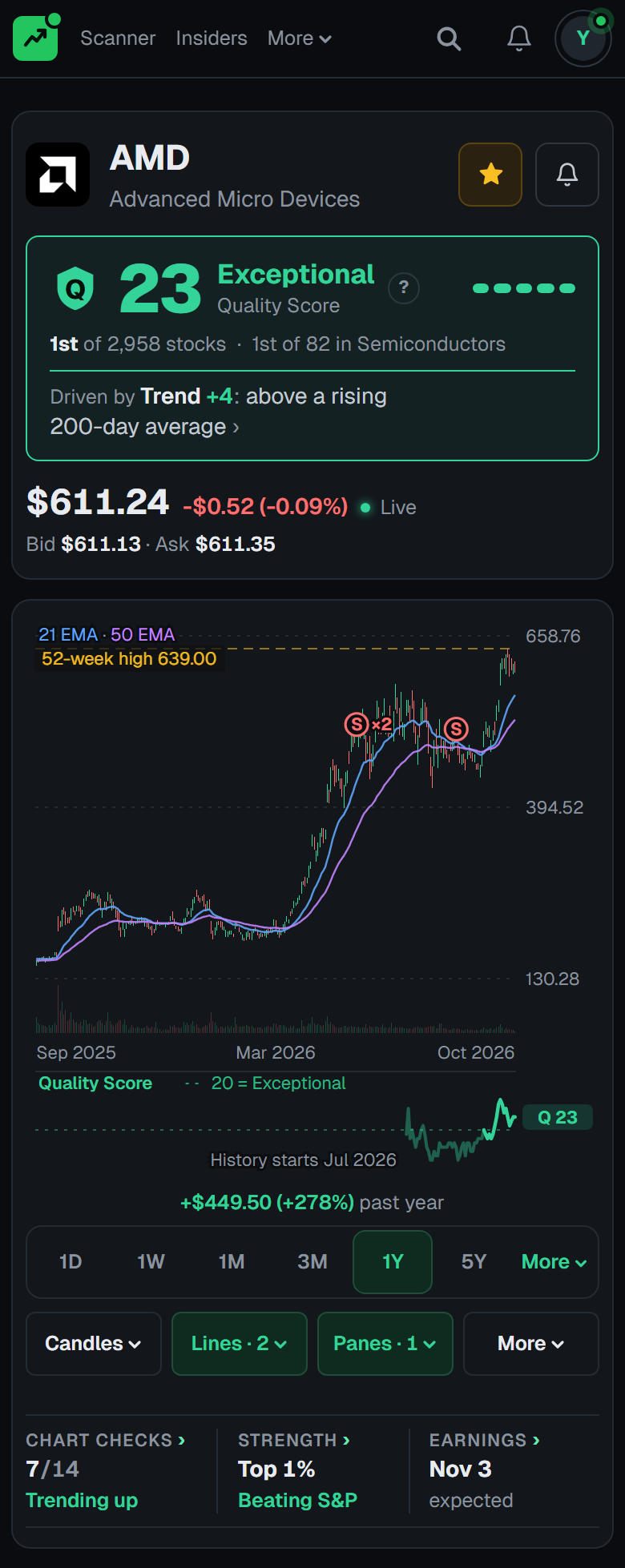Open the search magnifier icon
Screen dimensions: 625x1568
(449, 38)
